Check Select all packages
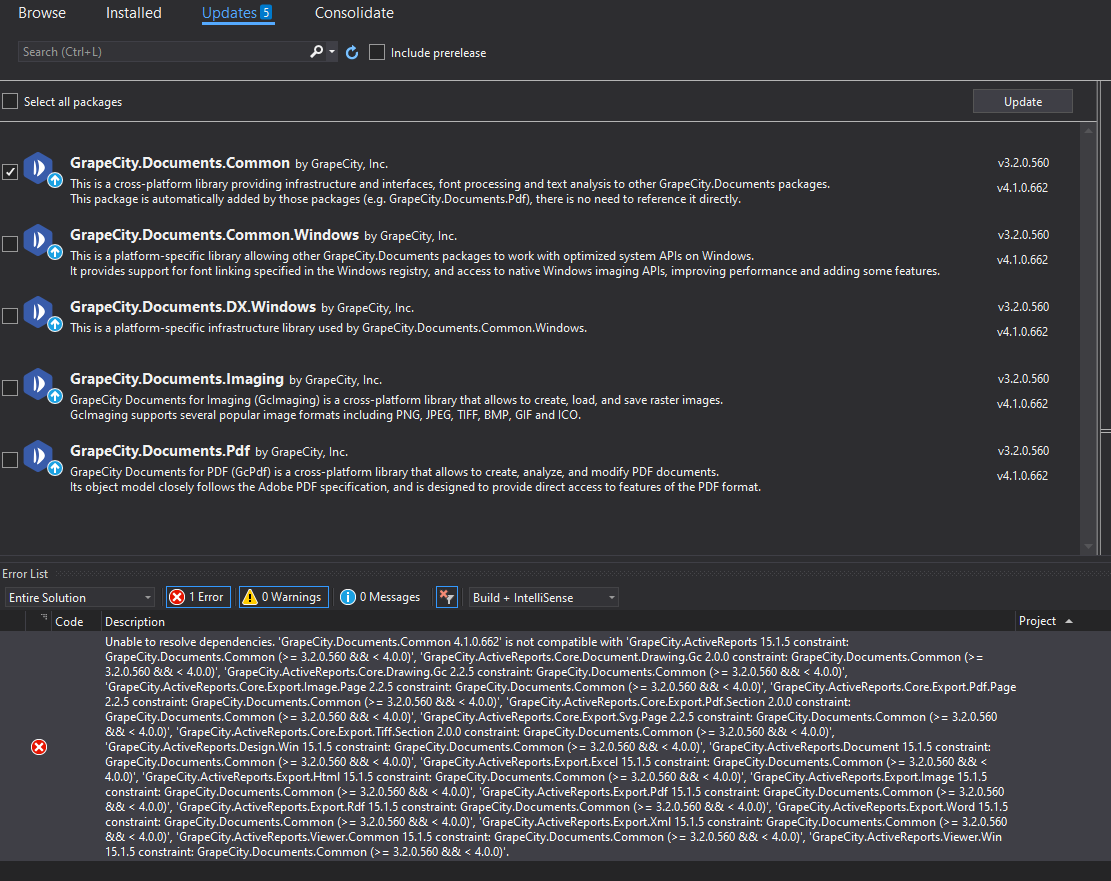 point(10,101)
